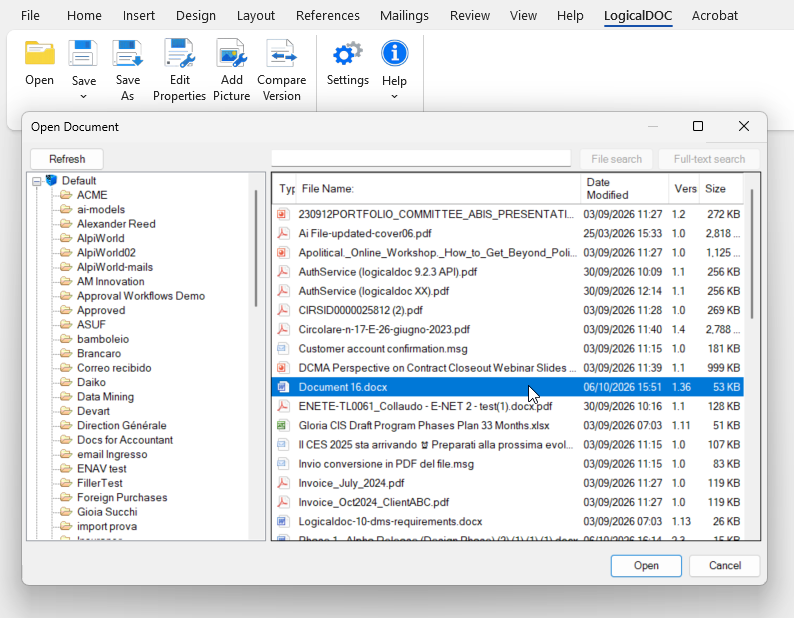Screen dimensions: 794x618
Task: Click the Refresh button
Action: (x=67, y=159)
